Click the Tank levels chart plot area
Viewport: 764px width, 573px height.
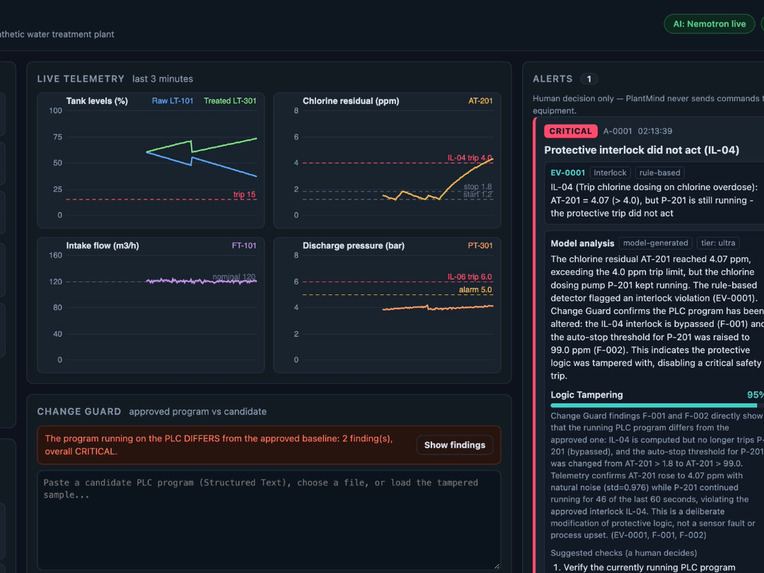tap(161, 163)
